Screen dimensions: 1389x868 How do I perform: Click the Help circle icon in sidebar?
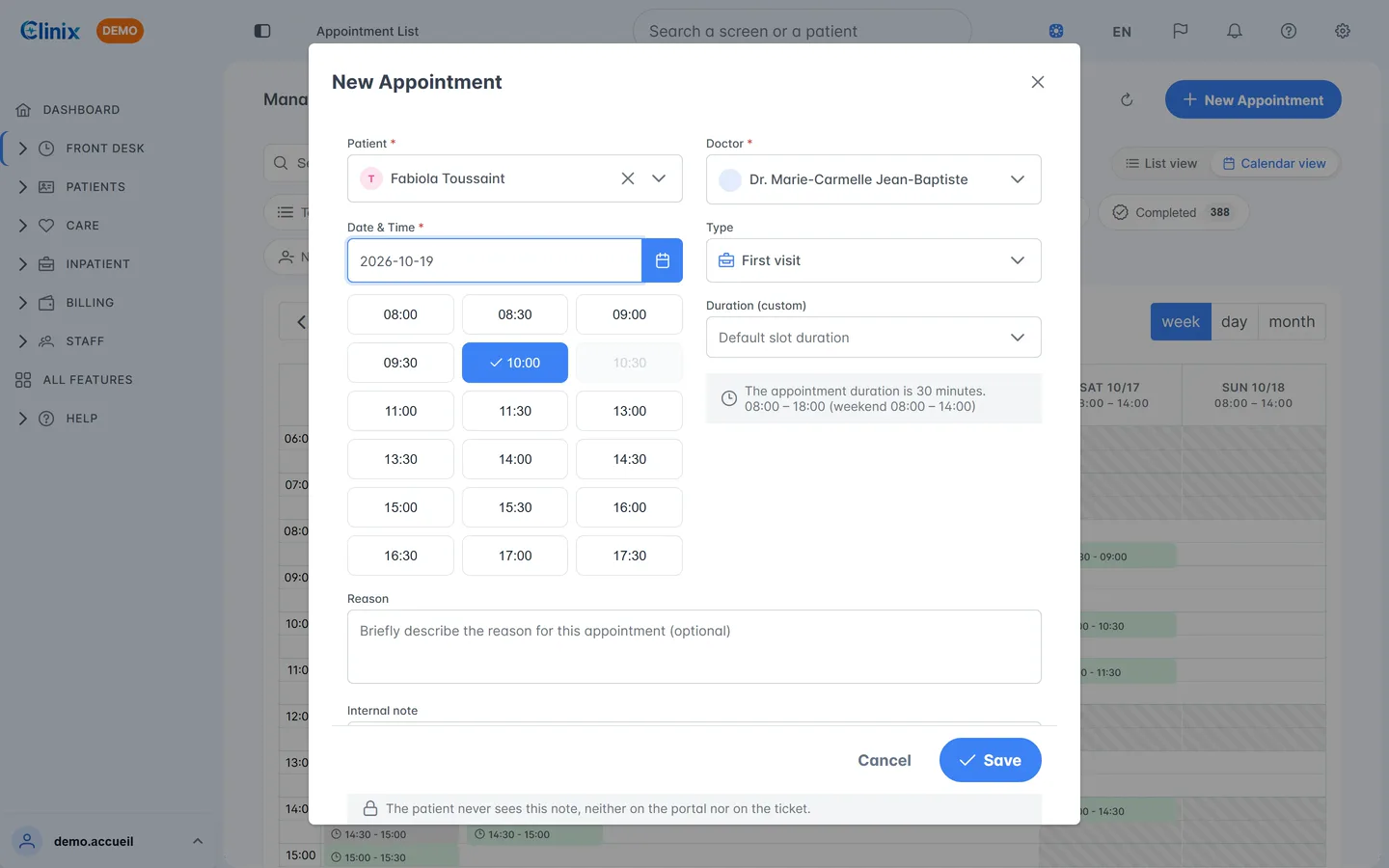coord(46,419)
